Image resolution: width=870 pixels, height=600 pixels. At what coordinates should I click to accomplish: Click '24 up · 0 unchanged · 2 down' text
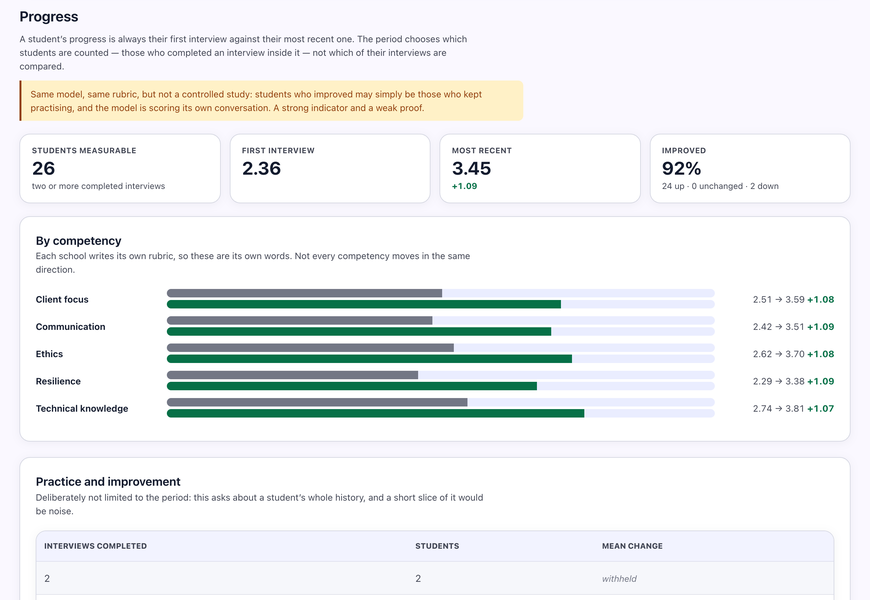coord(720,186)
